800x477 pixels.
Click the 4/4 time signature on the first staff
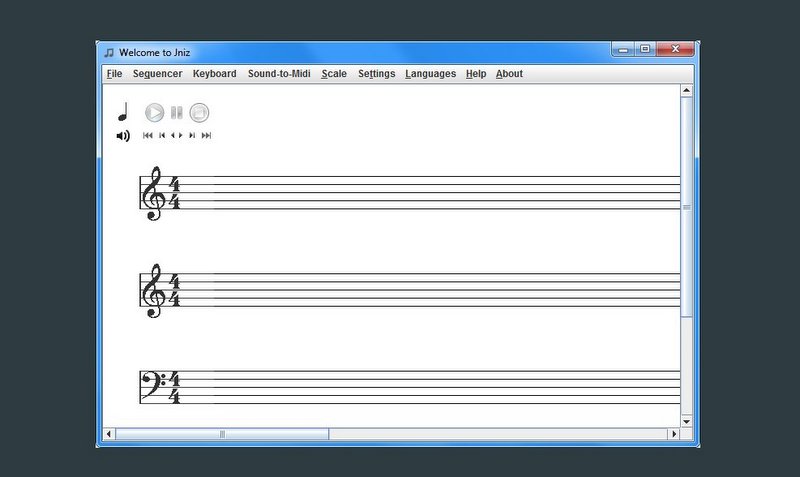click(x=174, y=193)
